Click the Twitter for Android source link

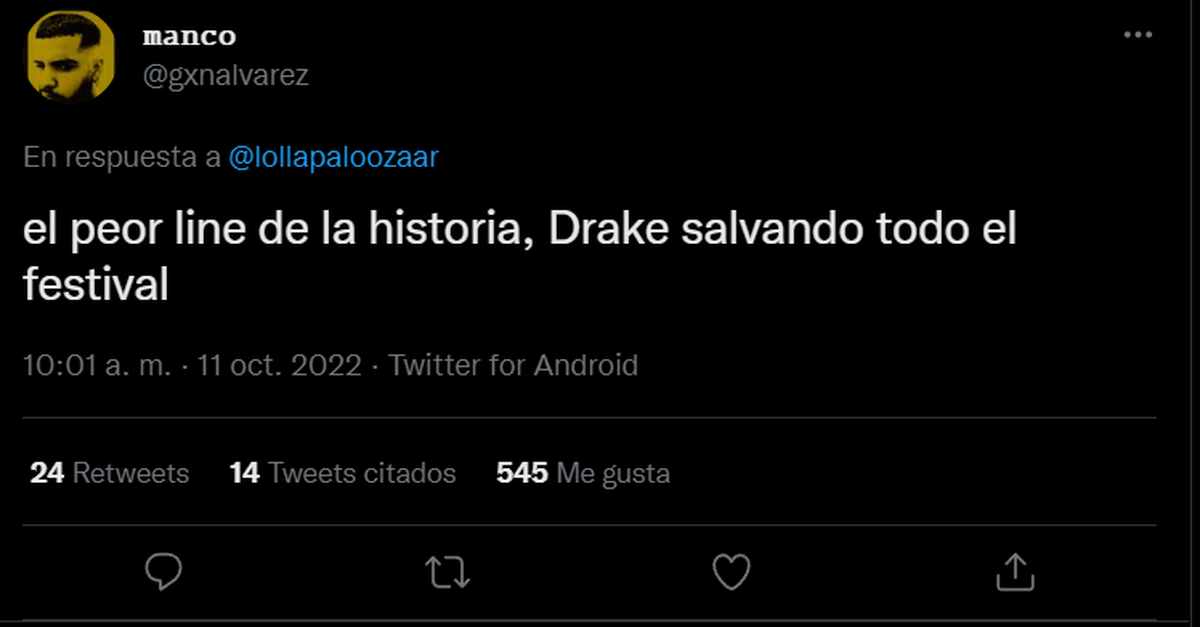pos(513,365)
